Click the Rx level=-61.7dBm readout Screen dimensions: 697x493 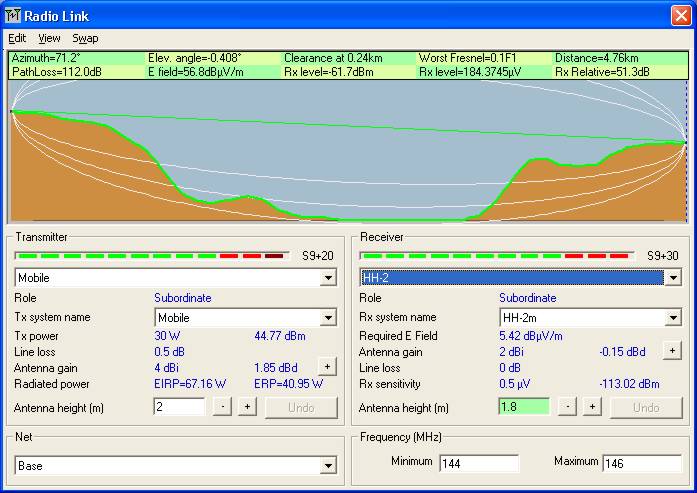[328, 72]
